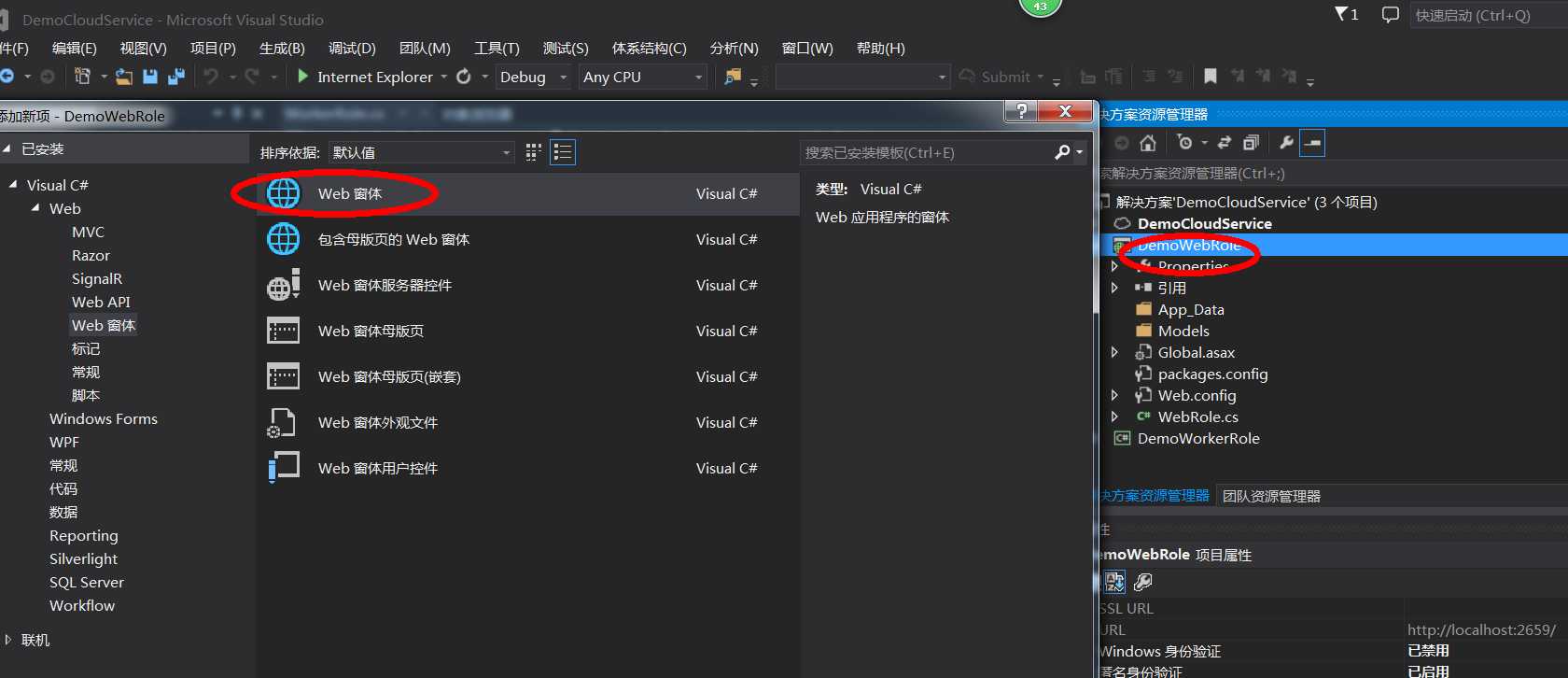1568x678 pixels.
Task: Expand the WebRole.cs node
Action: coord(1114,417)
